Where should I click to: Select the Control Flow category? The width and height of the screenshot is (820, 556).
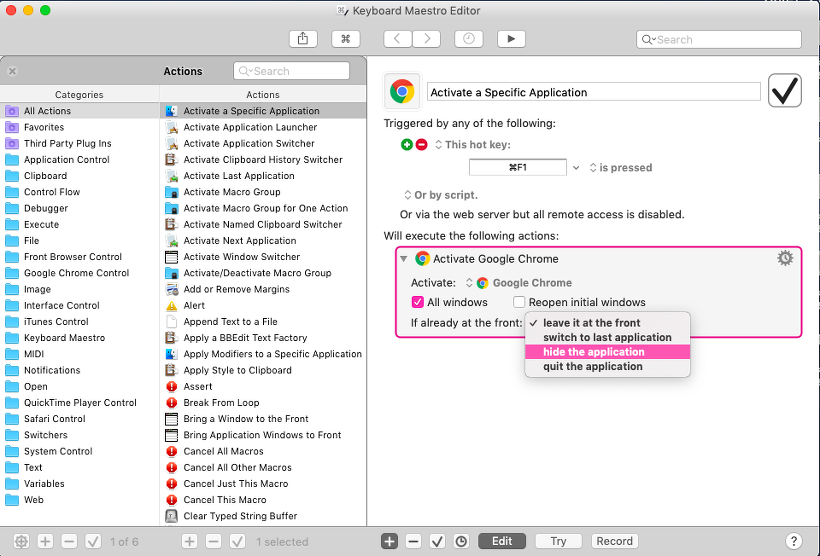click(x=79, y=192)
